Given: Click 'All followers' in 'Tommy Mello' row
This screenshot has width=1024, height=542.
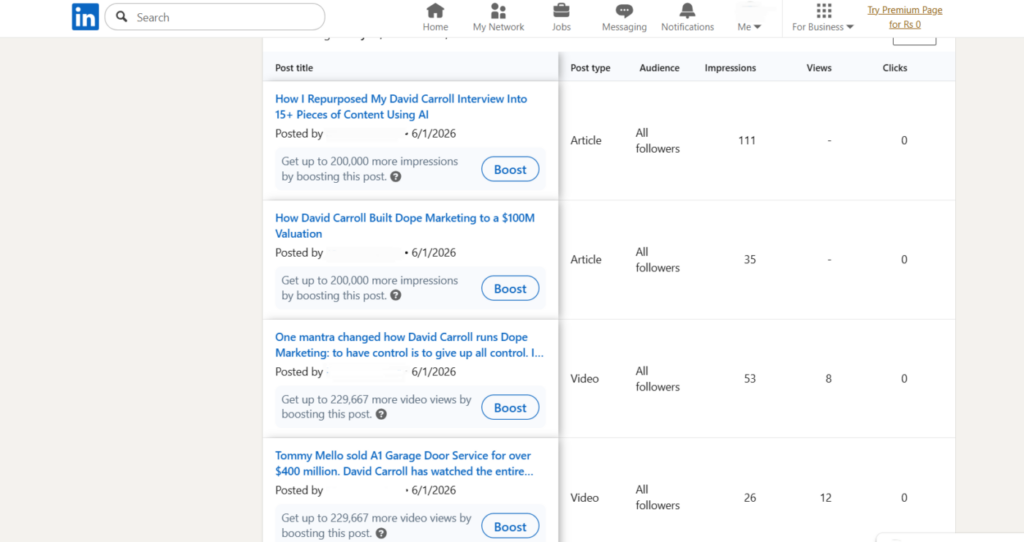Looking at the screenshot, I should click(658, 497).
